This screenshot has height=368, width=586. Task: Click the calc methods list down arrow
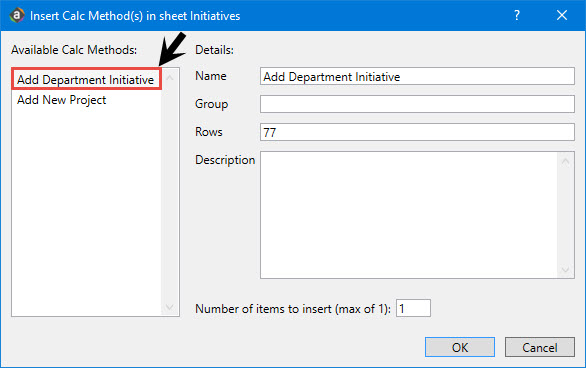(170, 307)
